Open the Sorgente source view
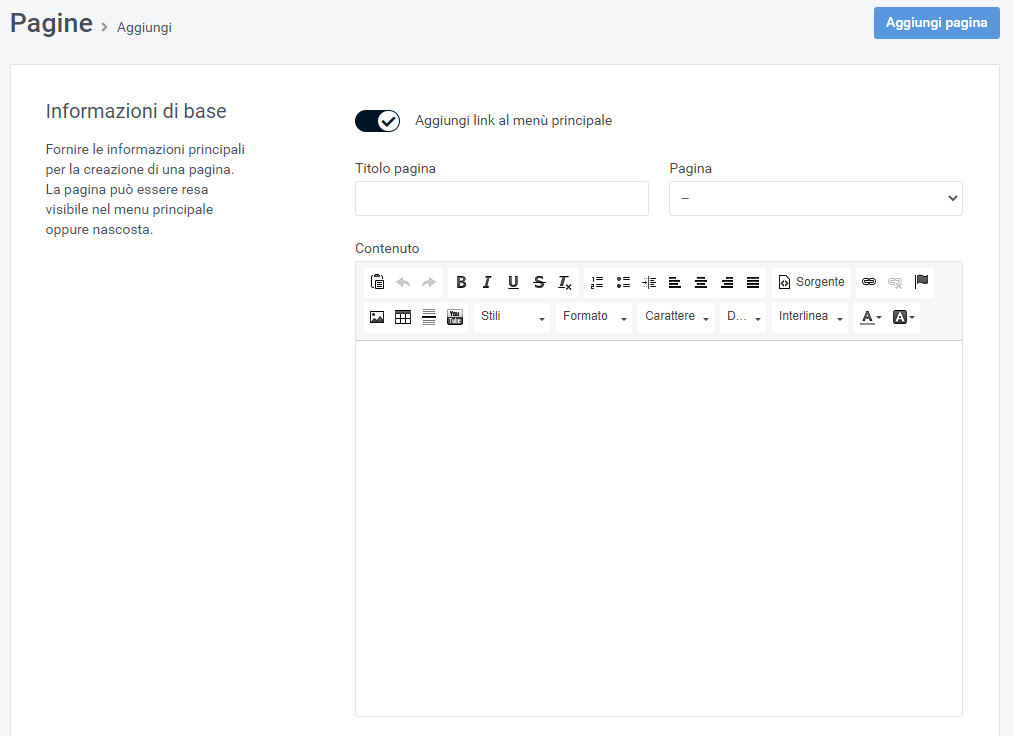 pyautogui.click(x=811, y=282)
